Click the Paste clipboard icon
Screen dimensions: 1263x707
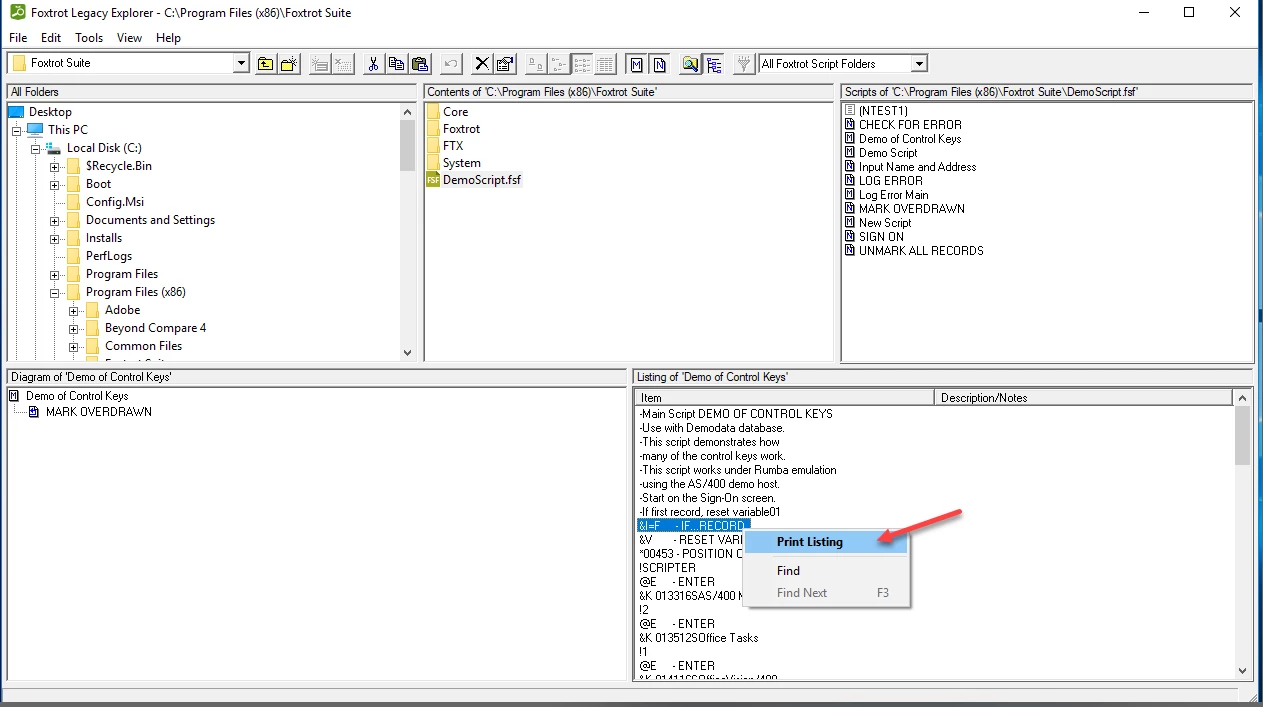coord(420,64)
